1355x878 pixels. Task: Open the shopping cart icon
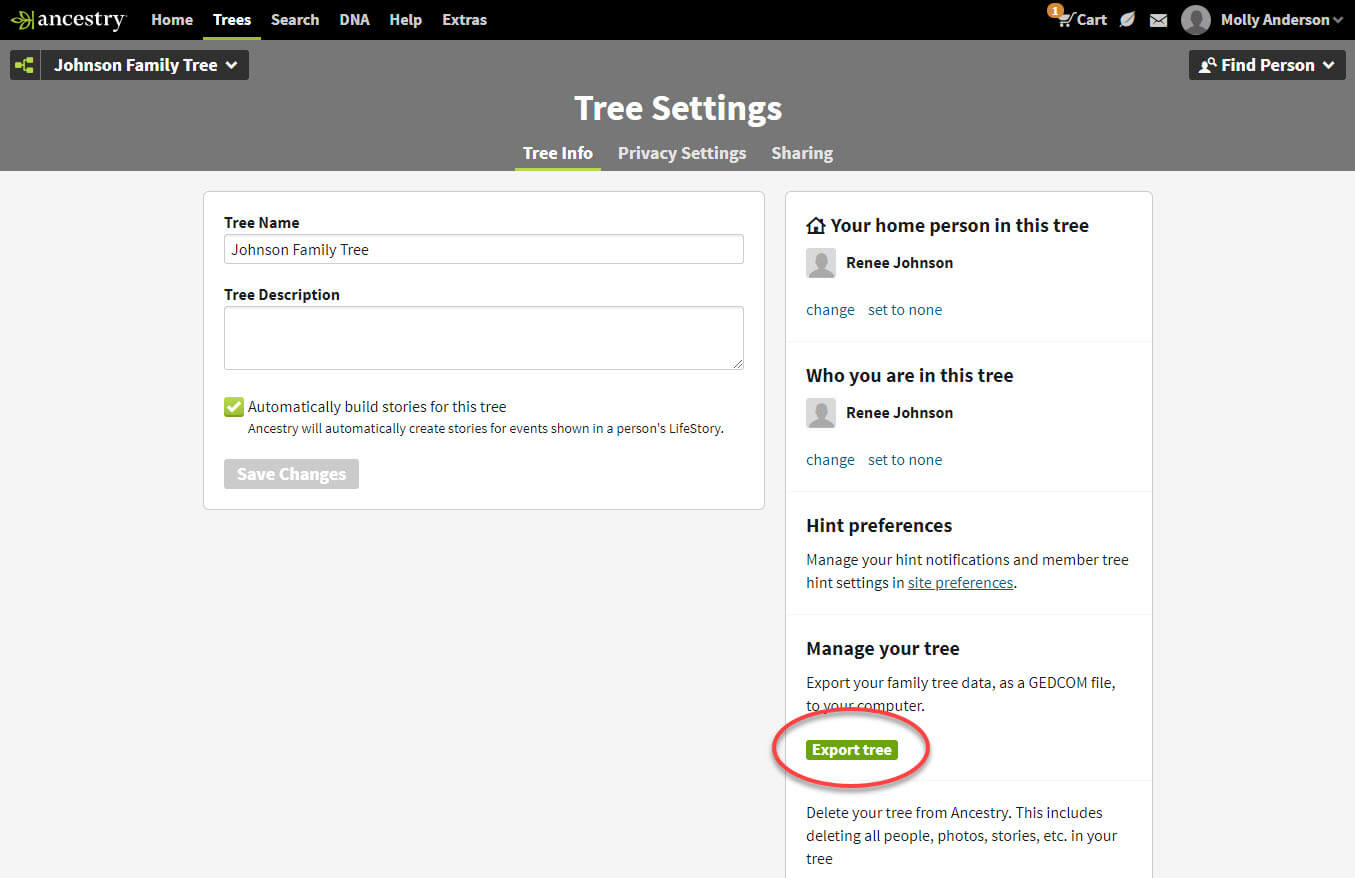tap(1064, 19)
